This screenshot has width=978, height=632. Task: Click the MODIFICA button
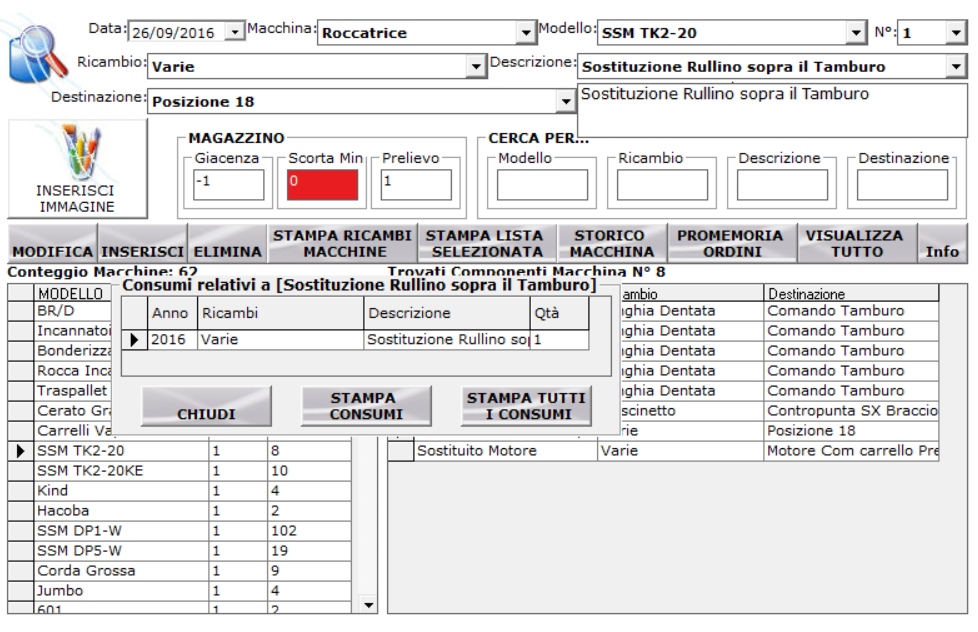(52, 243)
